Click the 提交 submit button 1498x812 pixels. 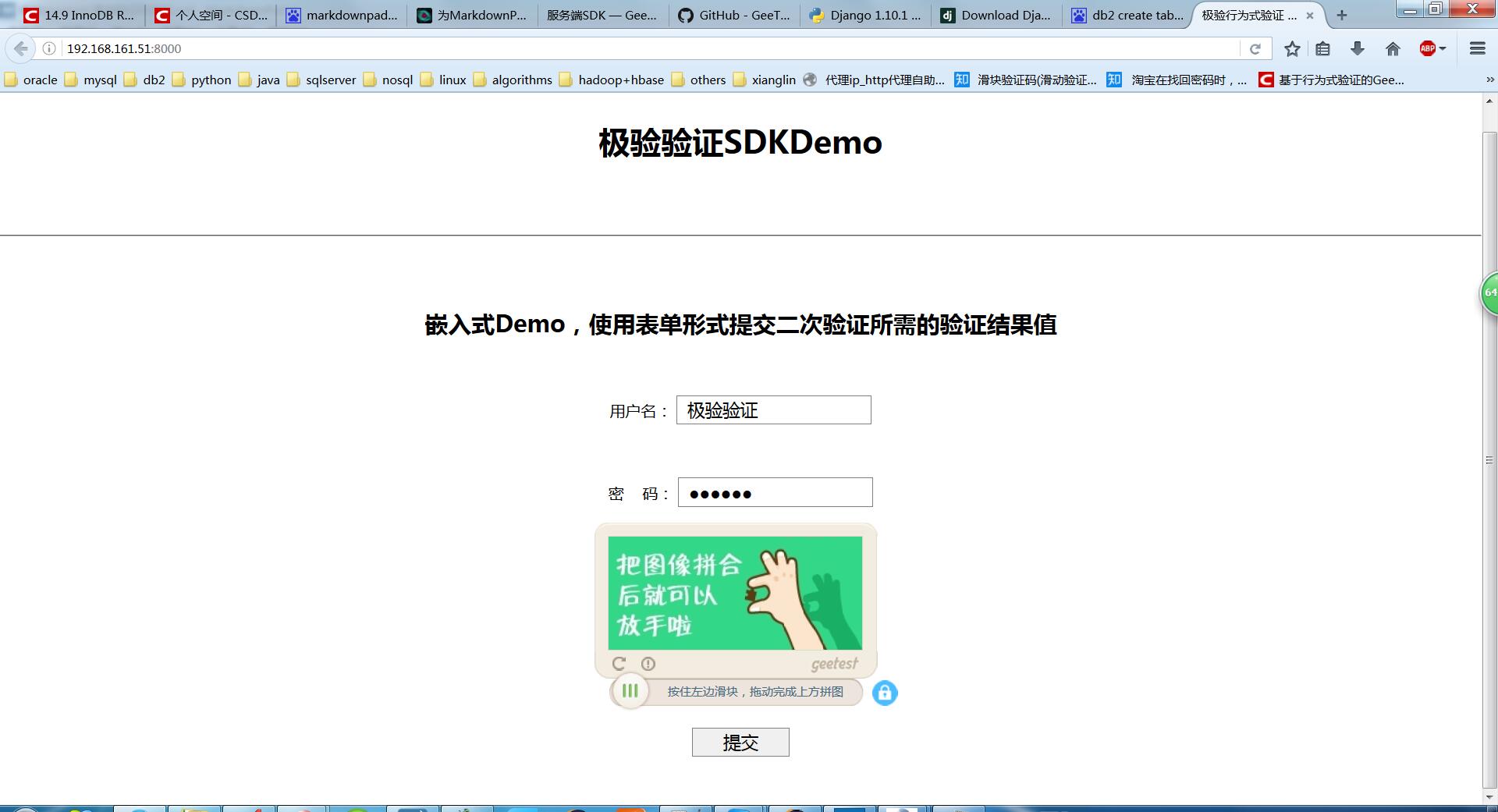click(740, 743)
